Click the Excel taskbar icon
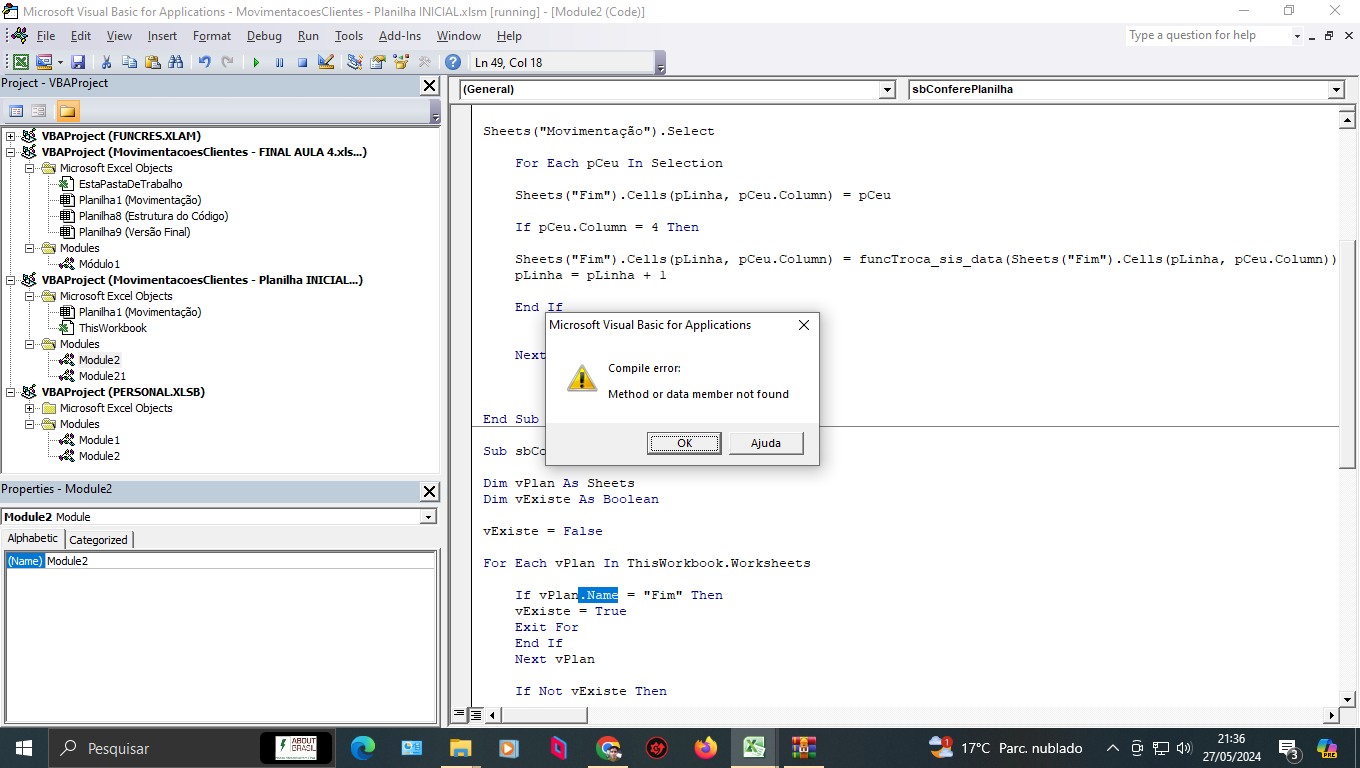Image resolution: width=1360 pixels, height=768 pixels. 754,747
